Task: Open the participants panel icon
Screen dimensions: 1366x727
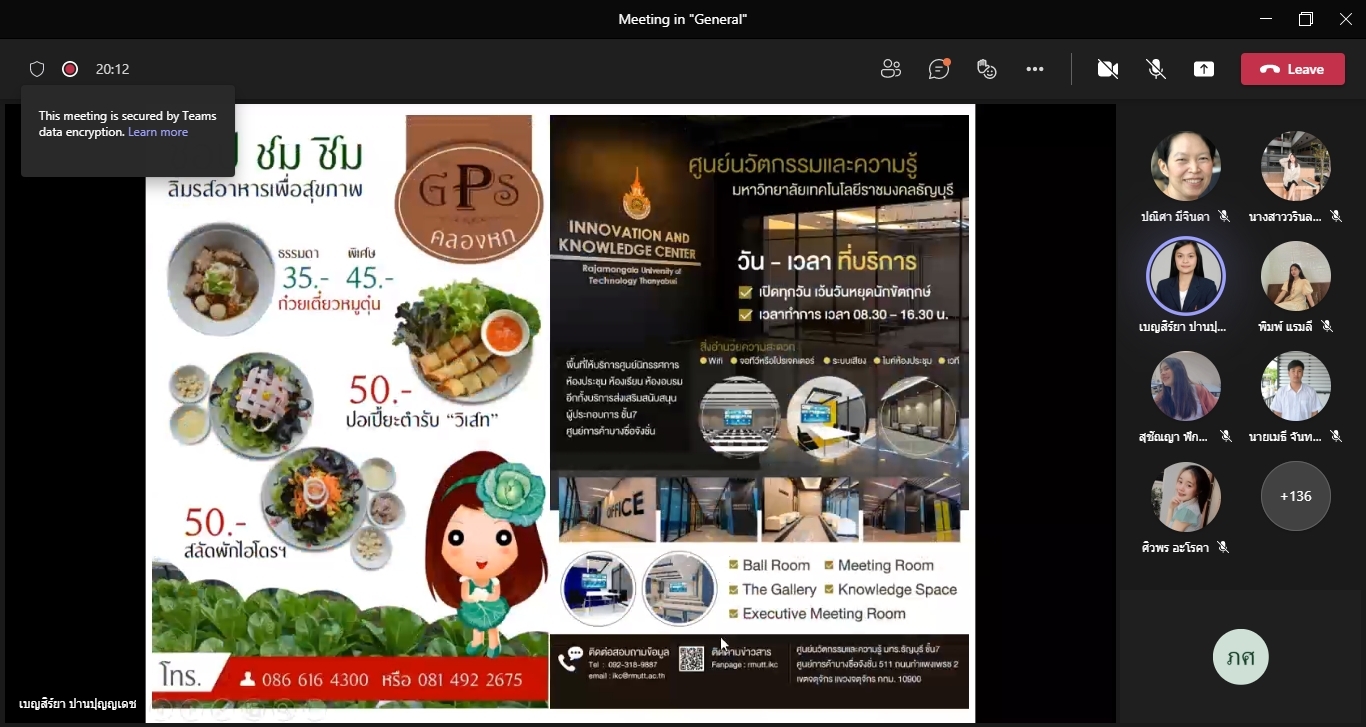Action: (890, 69)
